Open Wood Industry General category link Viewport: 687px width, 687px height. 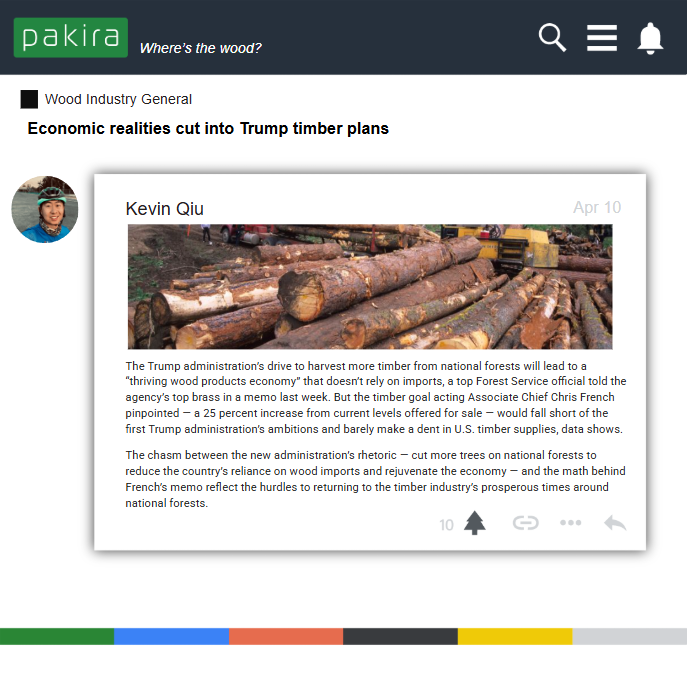tap(118, 99)
